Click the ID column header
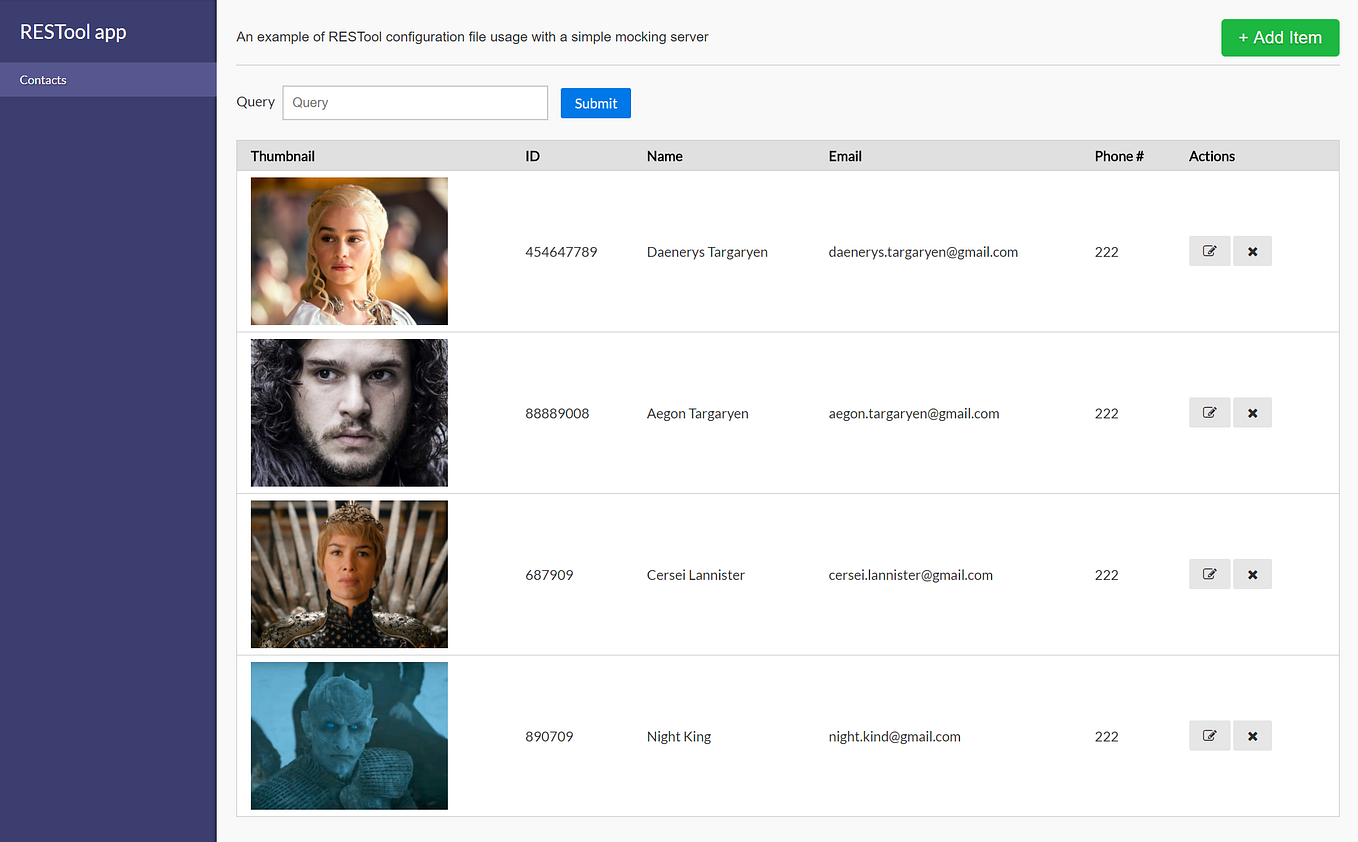1358x842 pixels. (532, 156)
